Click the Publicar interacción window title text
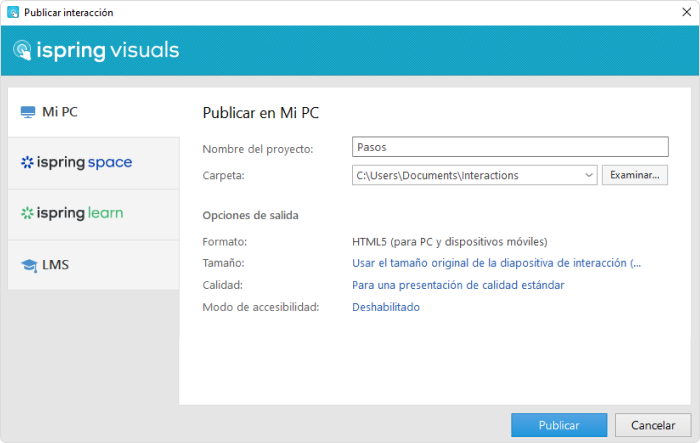This screenshot has height=443, width=700. [69, 13]
